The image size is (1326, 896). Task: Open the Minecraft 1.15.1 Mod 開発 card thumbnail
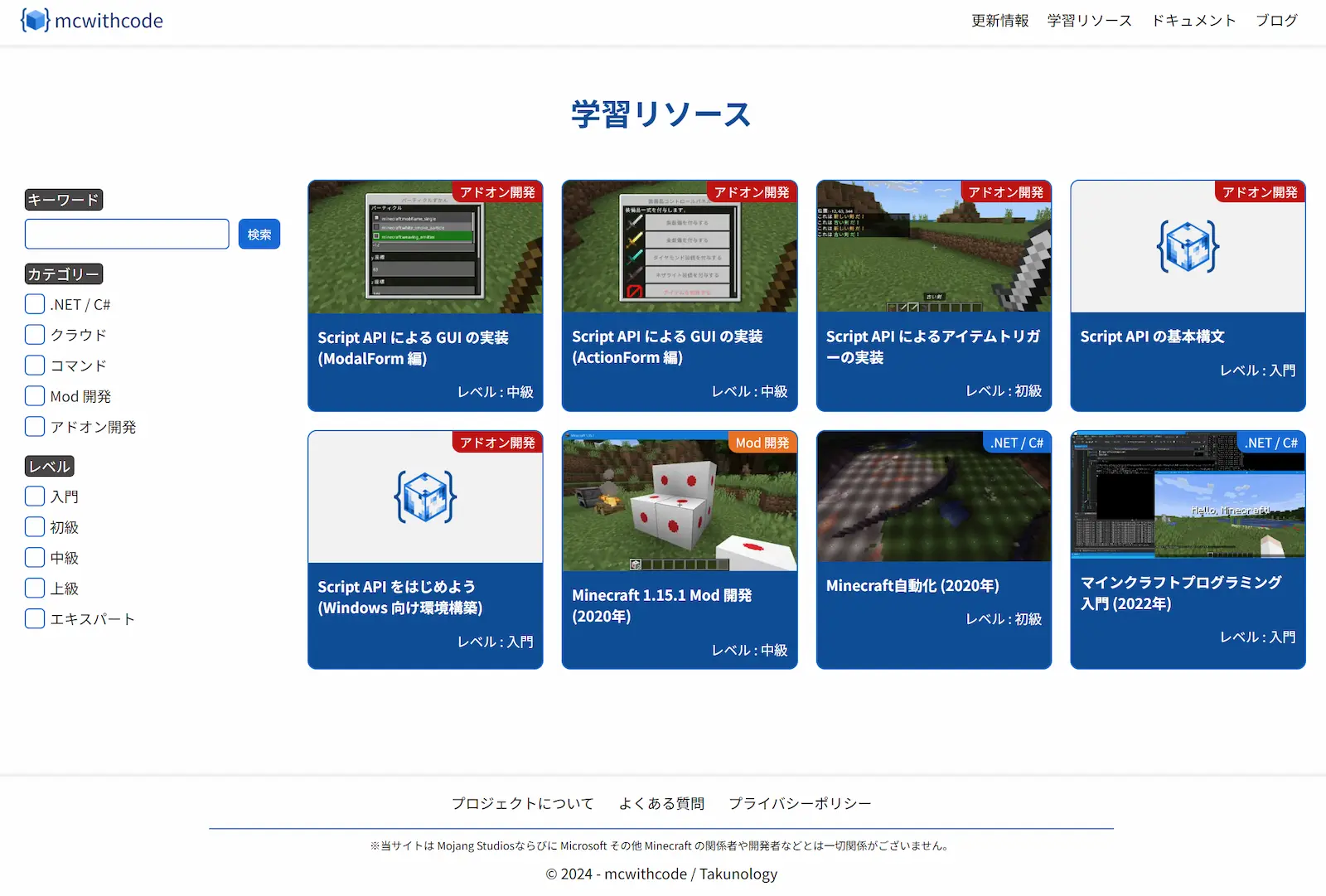point(680,501)
